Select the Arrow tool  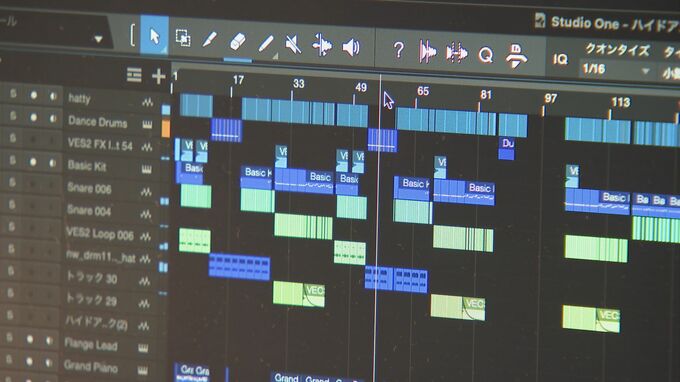point(154,36)
